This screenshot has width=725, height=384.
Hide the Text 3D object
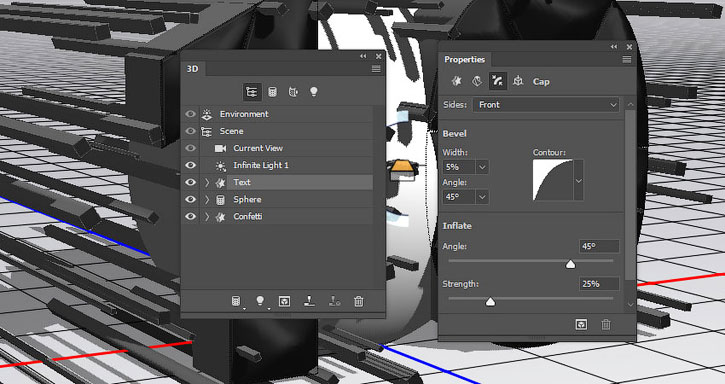pyautogui.click(x=190, y=182)
